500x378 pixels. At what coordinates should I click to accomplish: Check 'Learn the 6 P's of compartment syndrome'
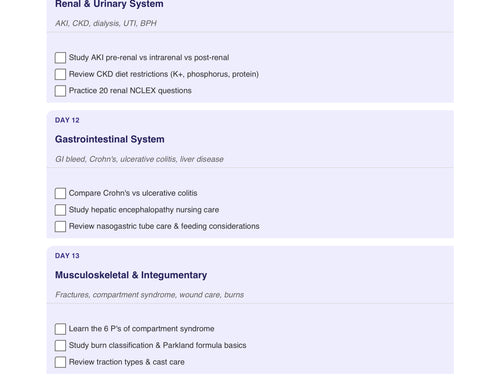[x=60, y=329]
